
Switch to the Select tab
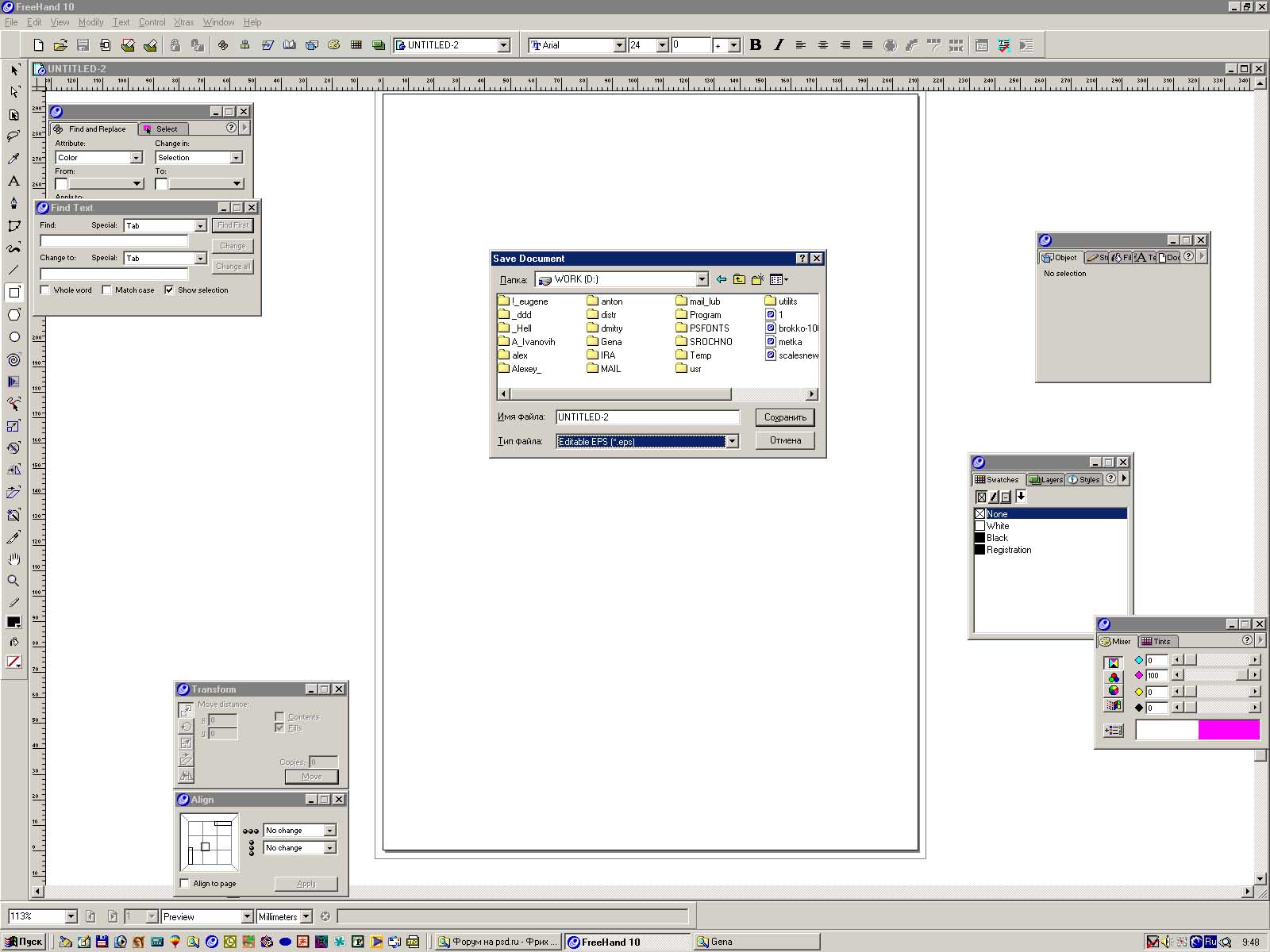(x=162, y=129)
